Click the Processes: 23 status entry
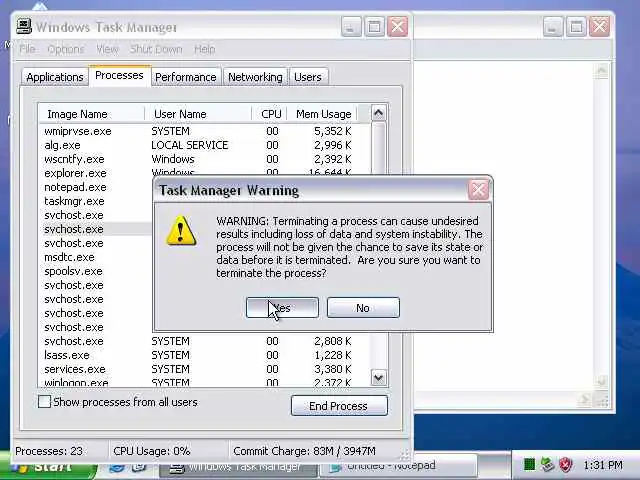The width and height of the screenshot is (640, 480). coord(49,451)
